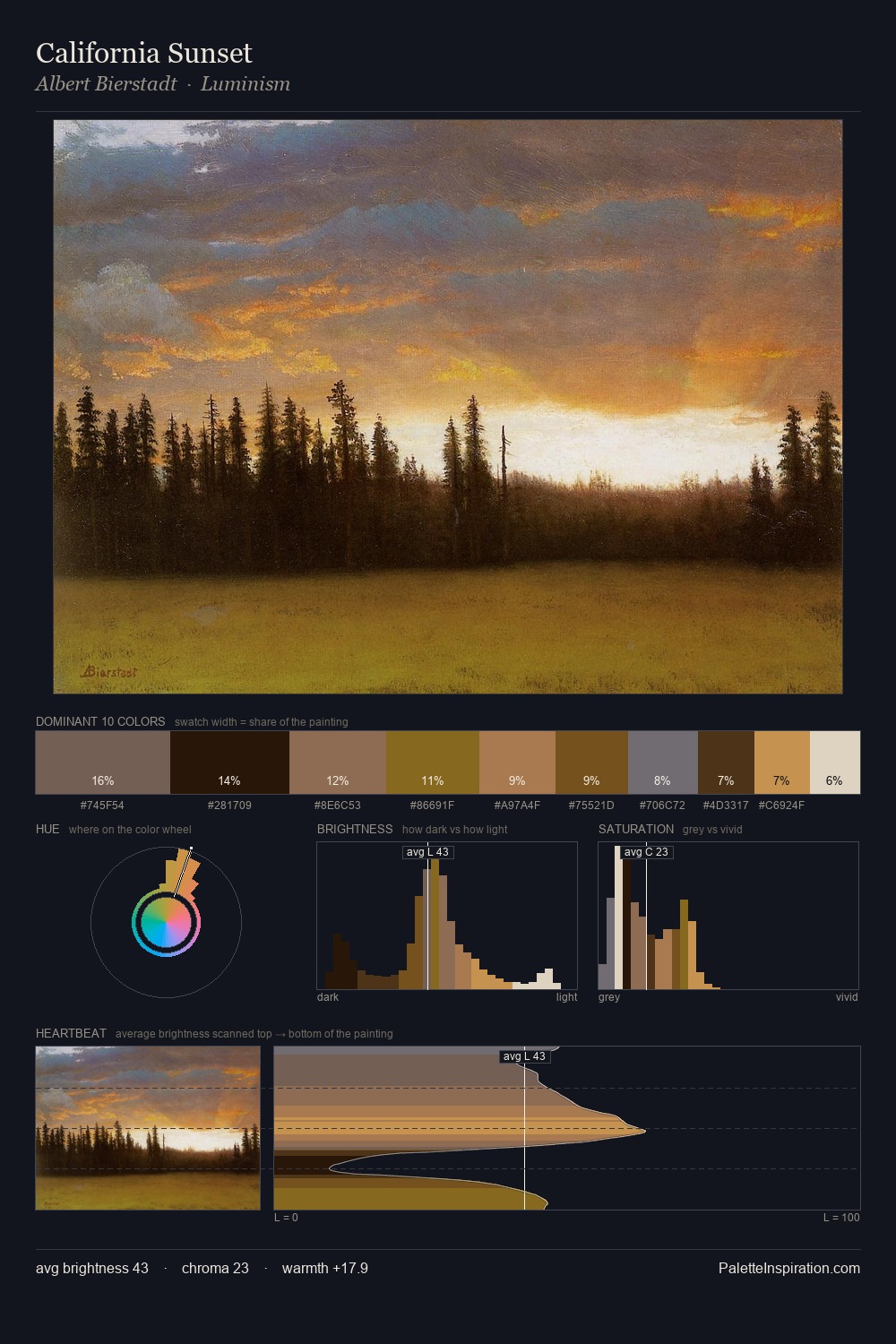Click the hue color wheel
896x1344 pixels.
(x=166, y=922)
